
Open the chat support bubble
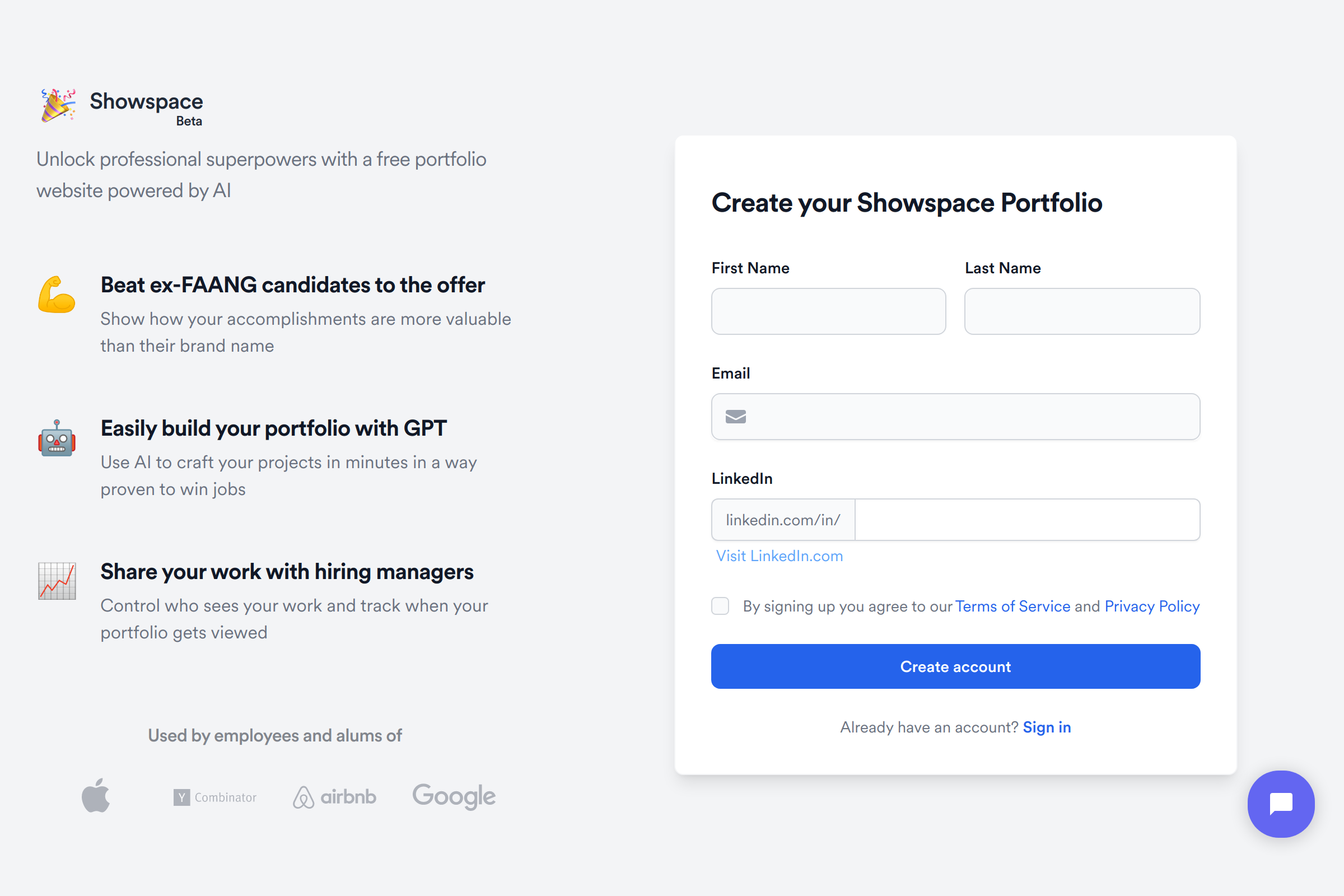(1281, 804)
